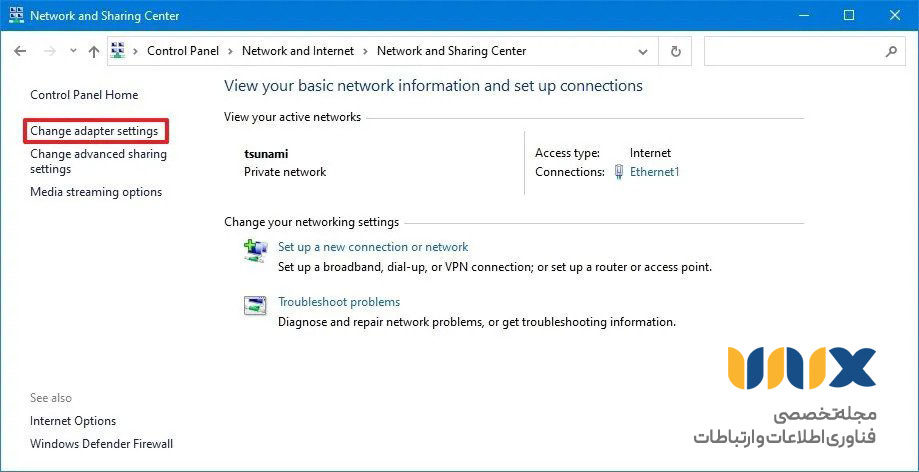Viewport: 919px width, 472px height.
Task: Select Network and Sharing Center breadcrumb
Action: (x=451, y=51)
